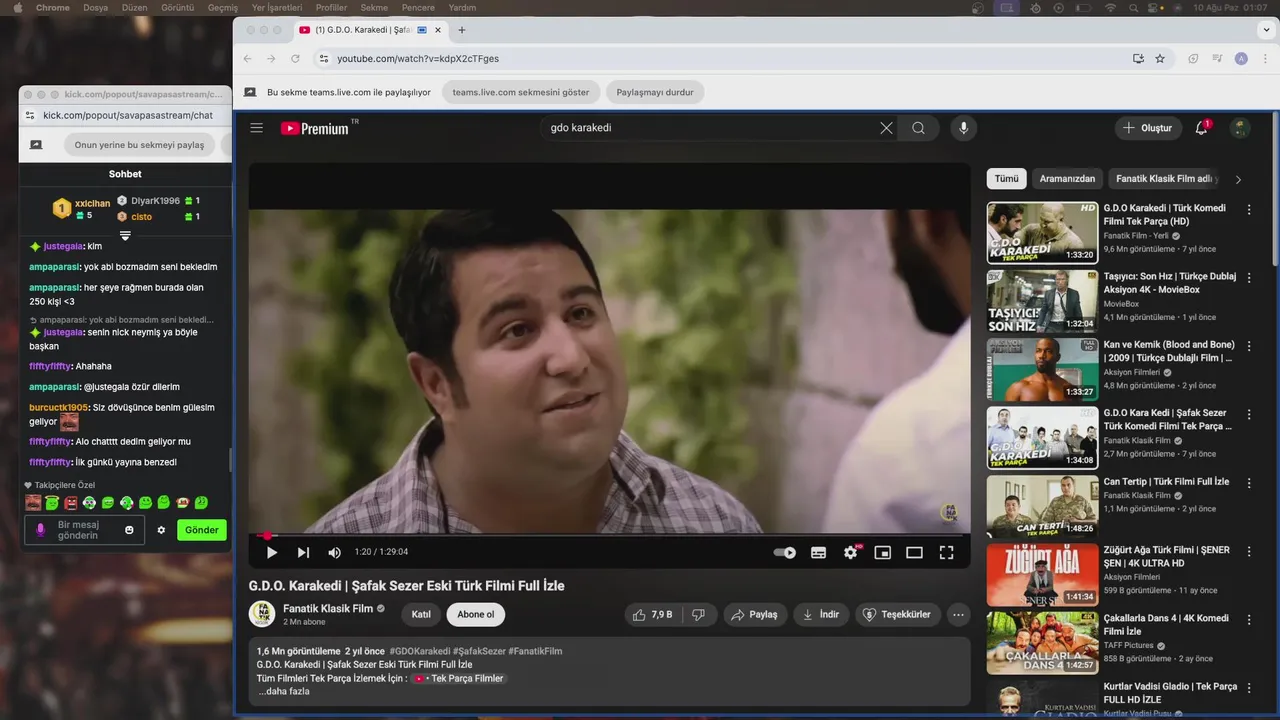
Task: Click the YouTube search magnifier button
Action: click(918, 128)
